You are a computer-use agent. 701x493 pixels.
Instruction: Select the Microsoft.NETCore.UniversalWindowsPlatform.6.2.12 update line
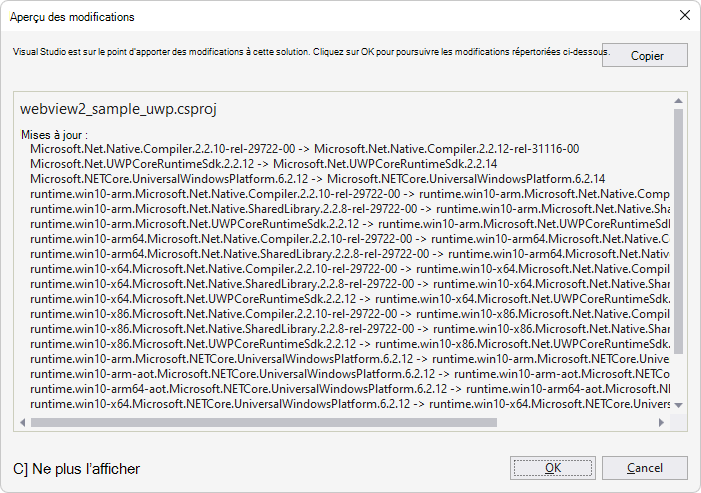click(317, 179)
